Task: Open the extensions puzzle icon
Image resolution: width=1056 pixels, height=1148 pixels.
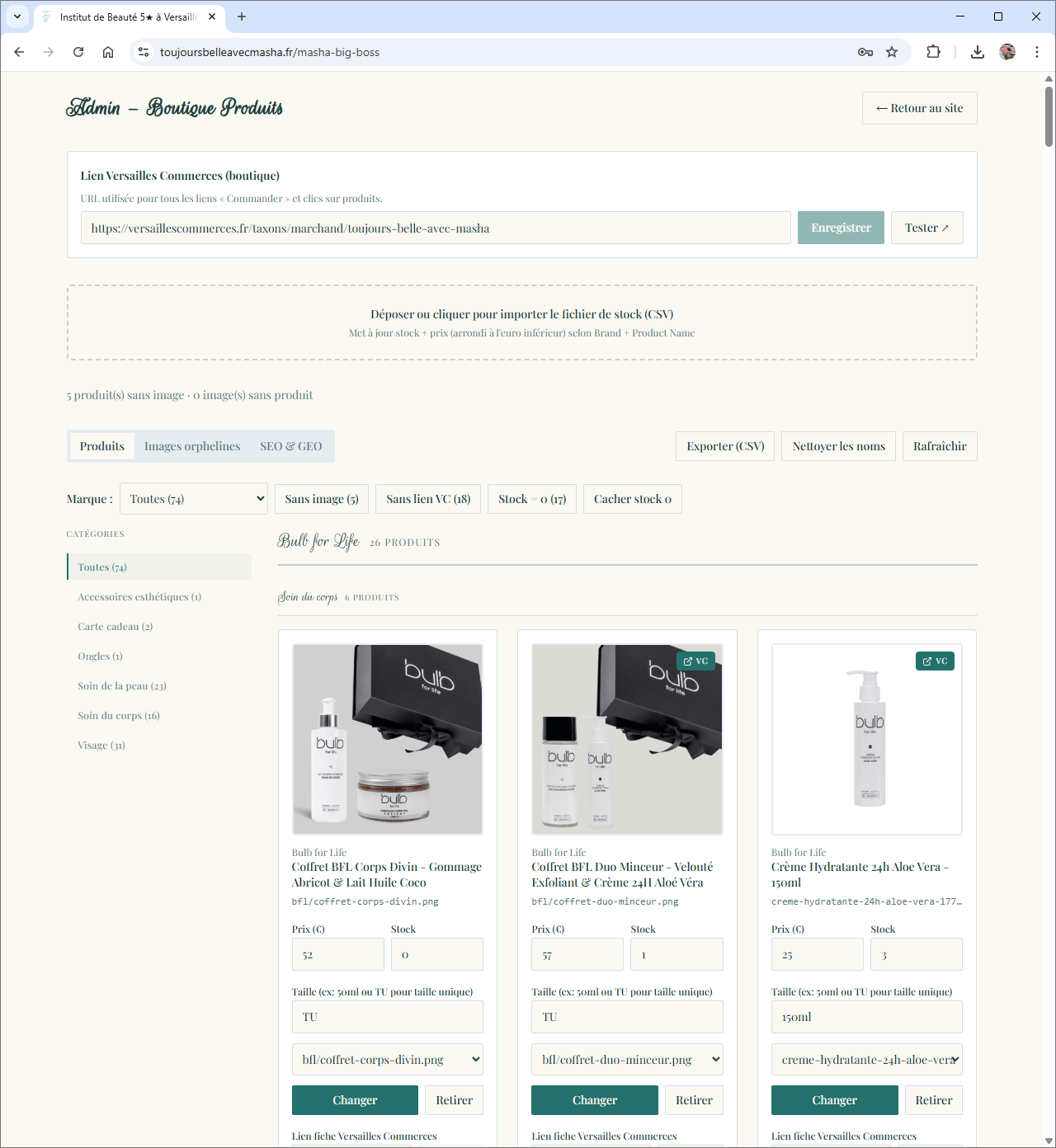Action: pyautogui.click(x=933, y=52)
